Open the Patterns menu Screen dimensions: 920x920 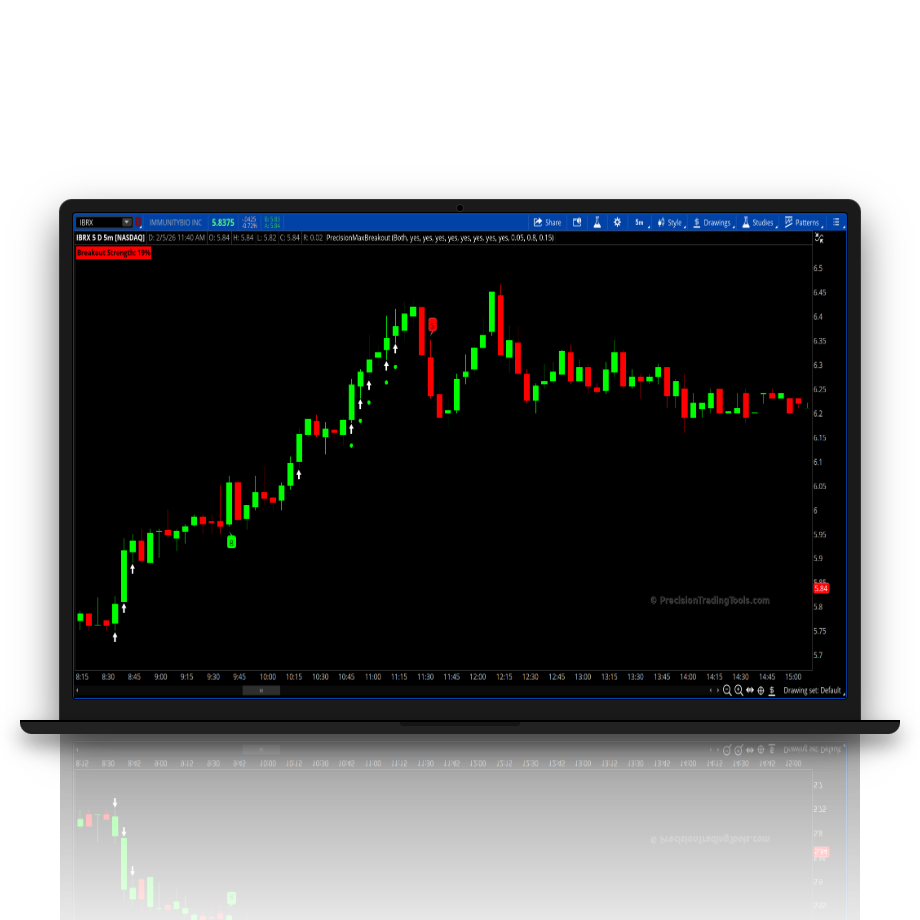[x=802, y=222]
